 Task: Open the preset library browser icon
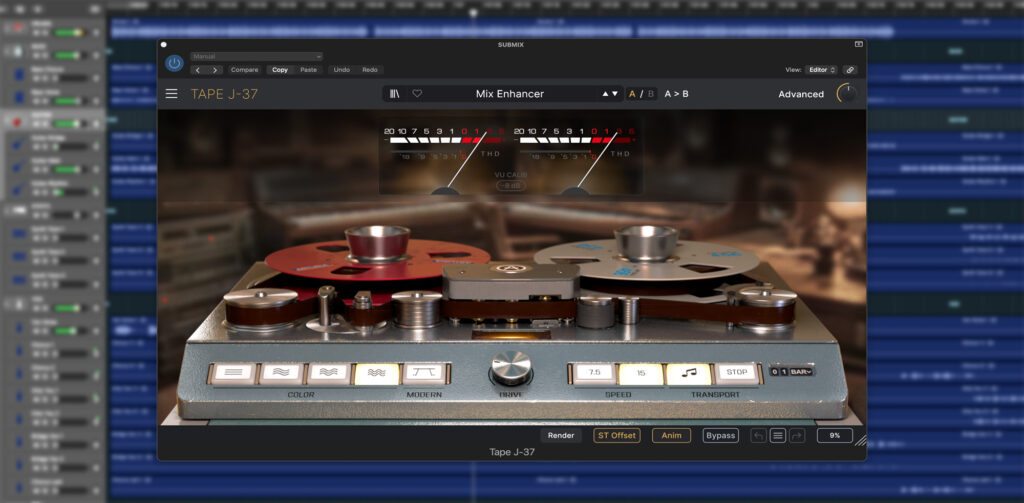pyautogui.click(x=394, y=94)
